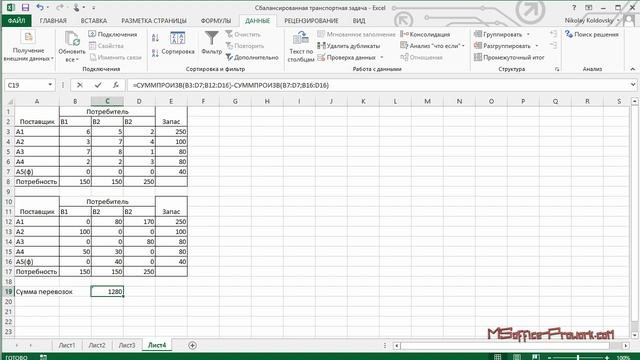
Task: Open the Получение внешних данных button
Action: pyautogui.click(x=28, y=47)
